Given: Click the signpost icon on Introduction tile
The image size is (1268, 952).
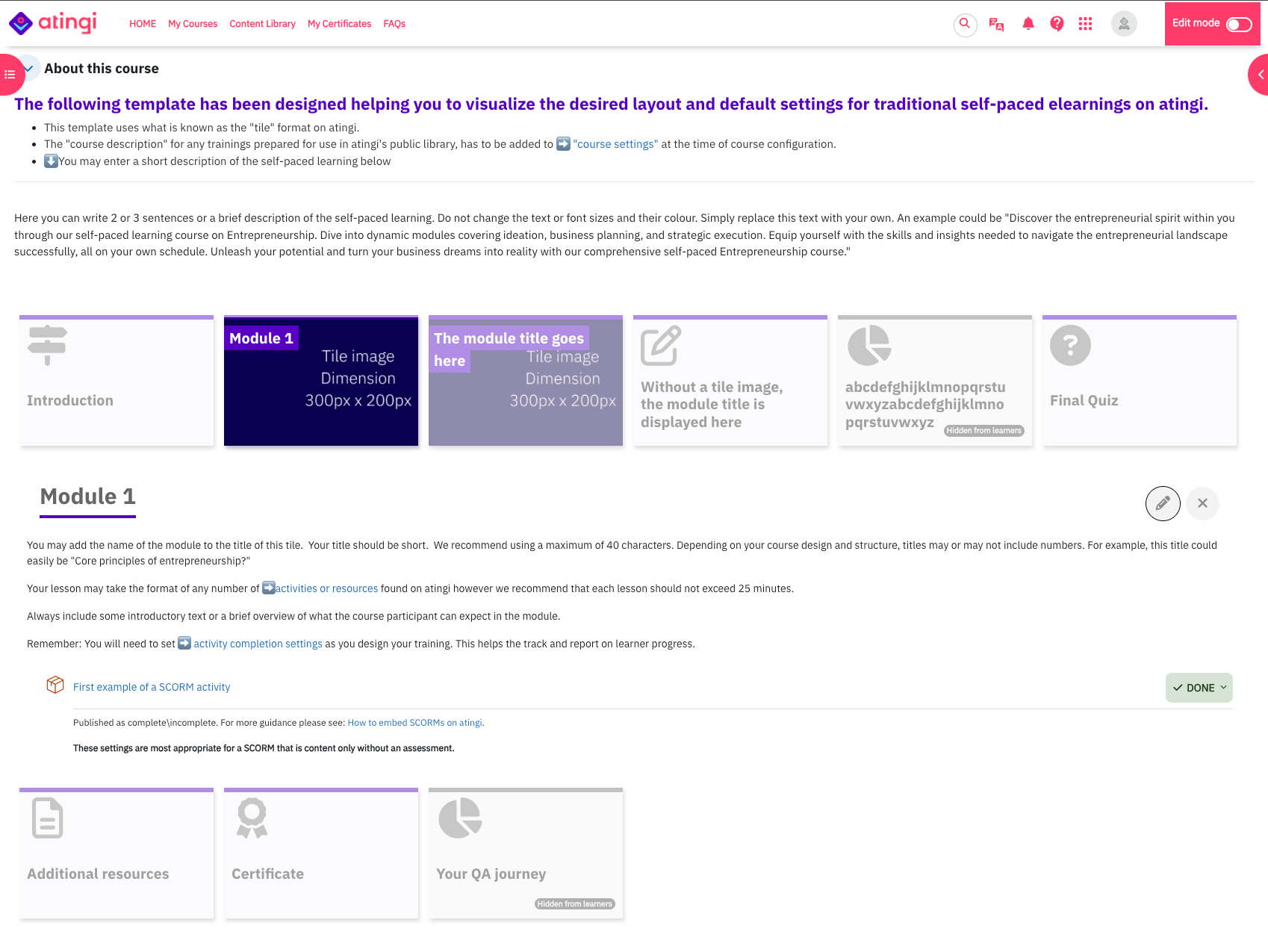Looking at the screenshot, I should [48, 345].
